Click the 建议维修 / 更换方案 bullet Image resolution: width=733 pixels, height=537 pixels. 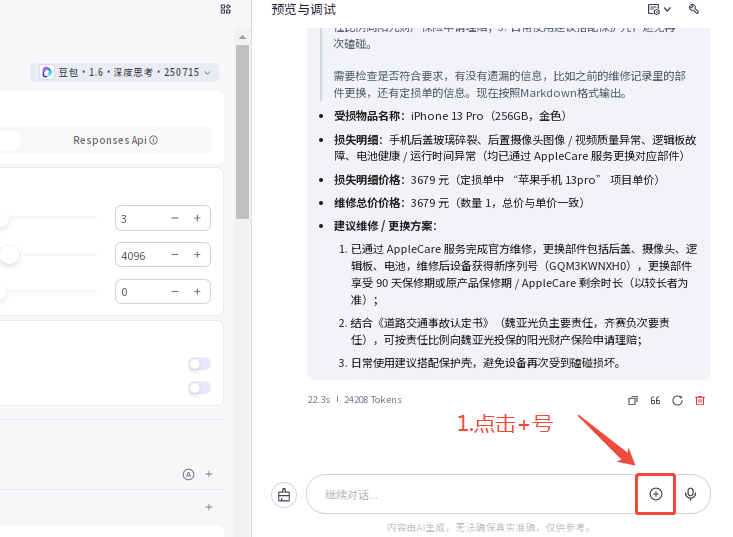coord(385,226)
